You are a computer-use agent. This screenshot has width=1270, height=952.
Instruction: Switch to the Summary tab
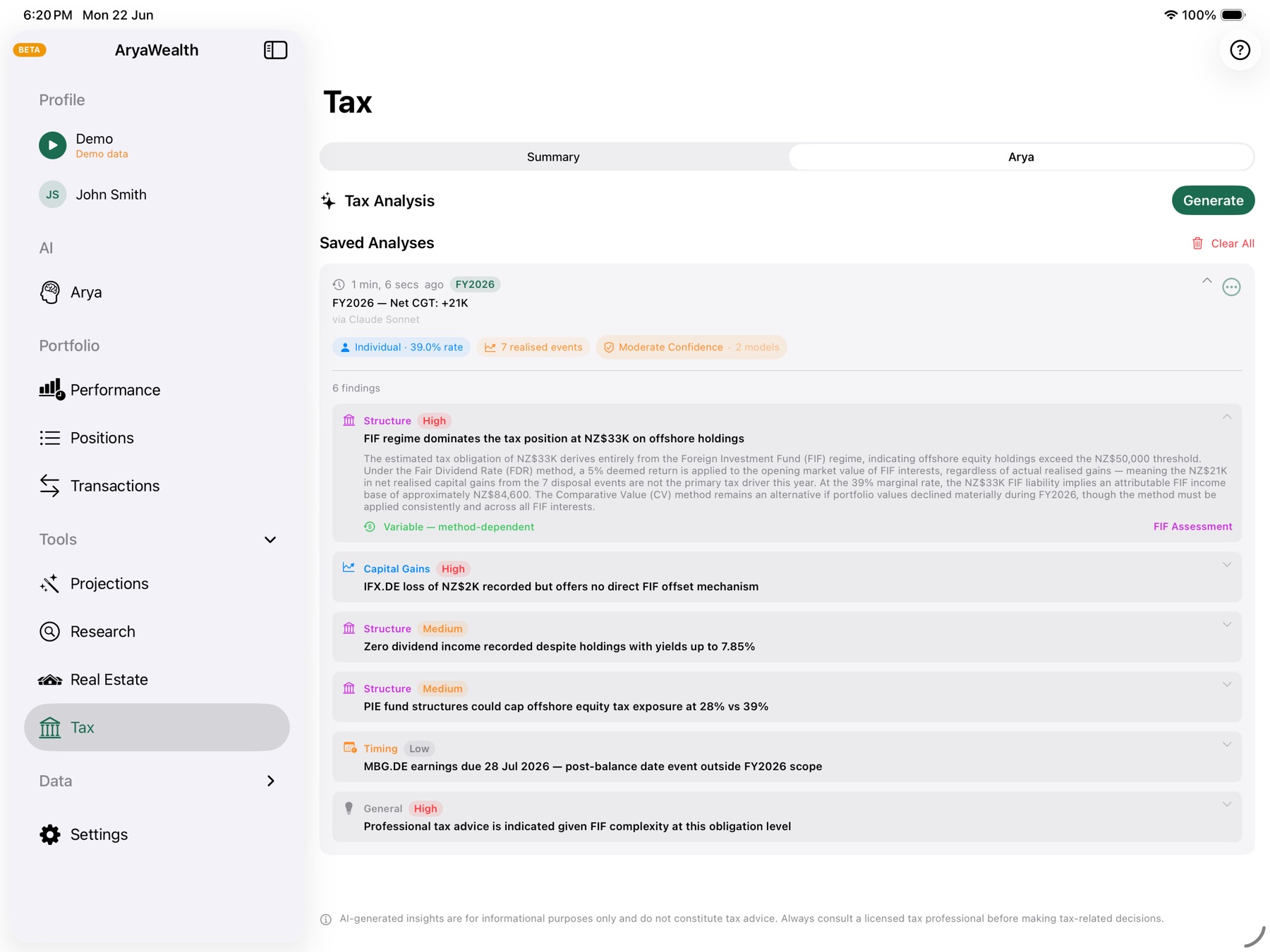pos(554,157)
